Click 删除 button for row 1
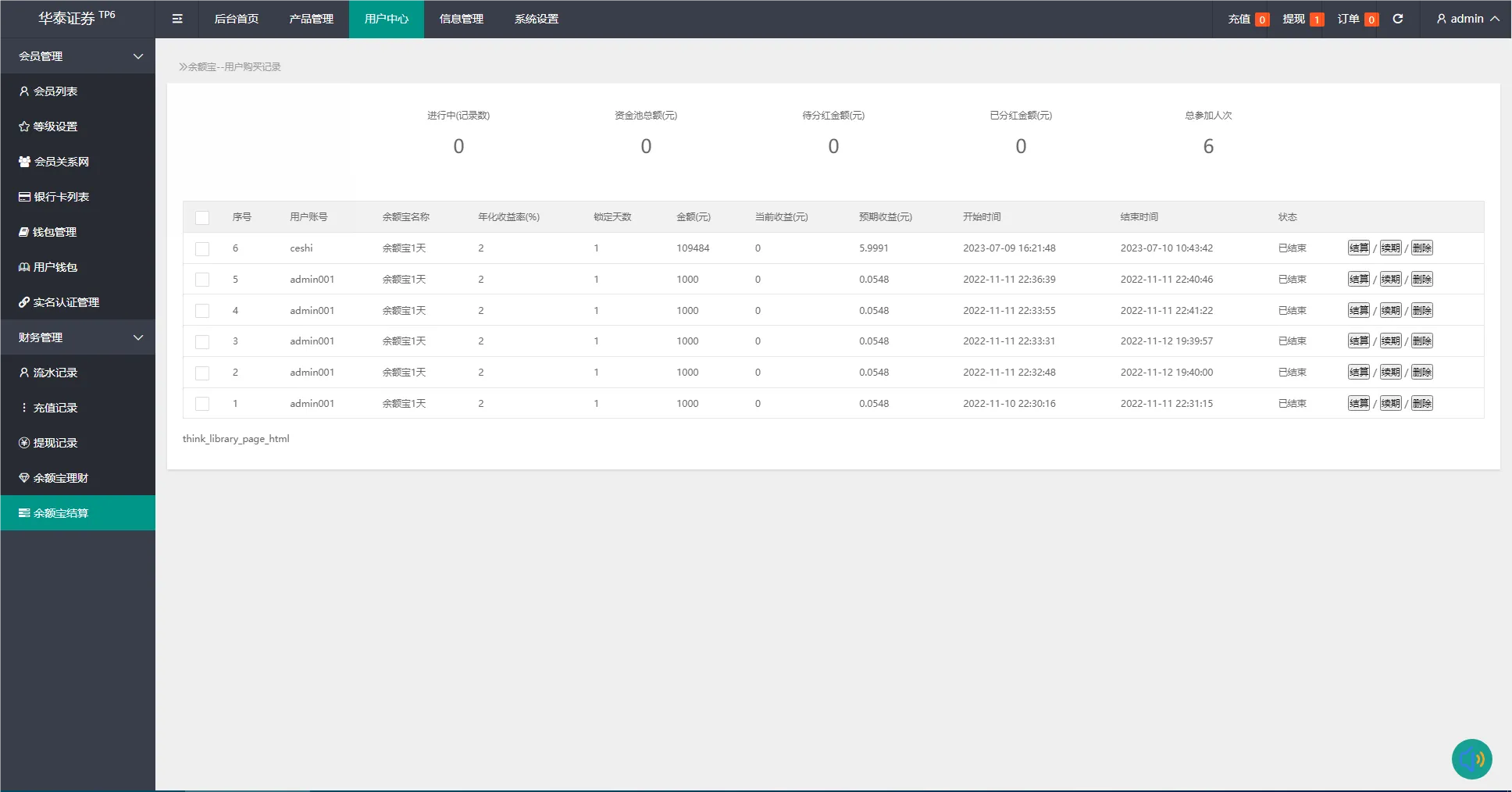The height and width of the screenshot is (792, 1512). pyautogui.click(x=1422, y=404)
